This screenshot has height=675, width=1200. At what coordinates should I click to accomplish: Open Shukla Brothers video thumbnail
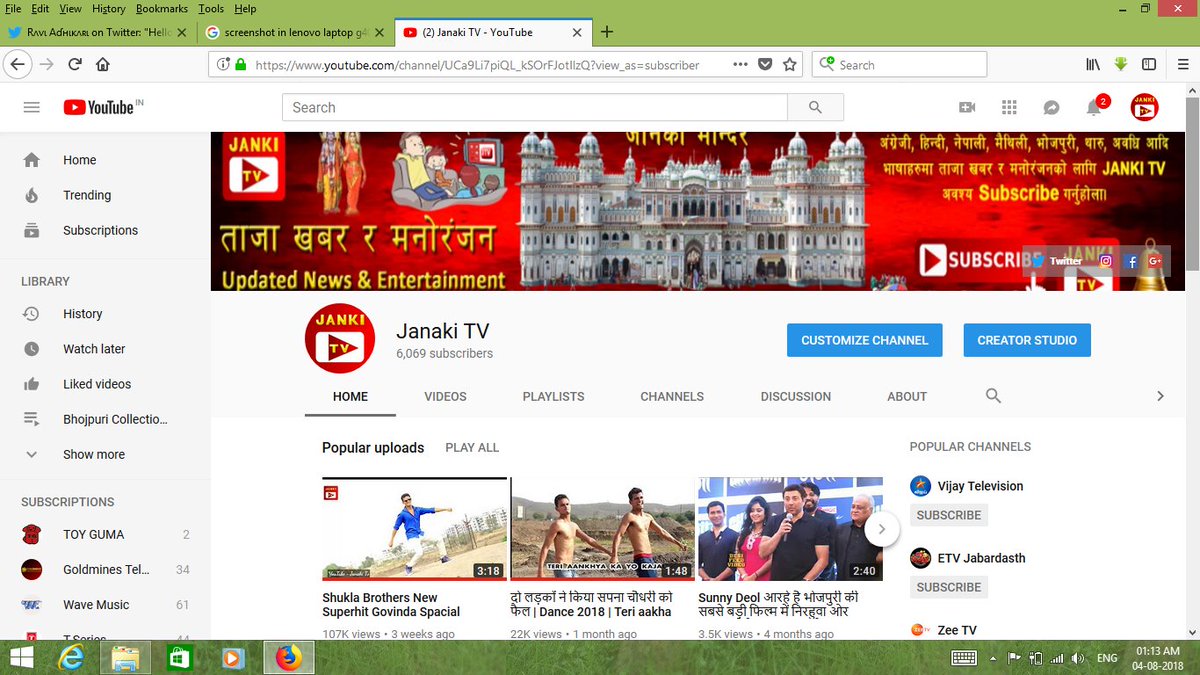pos(414,529)
